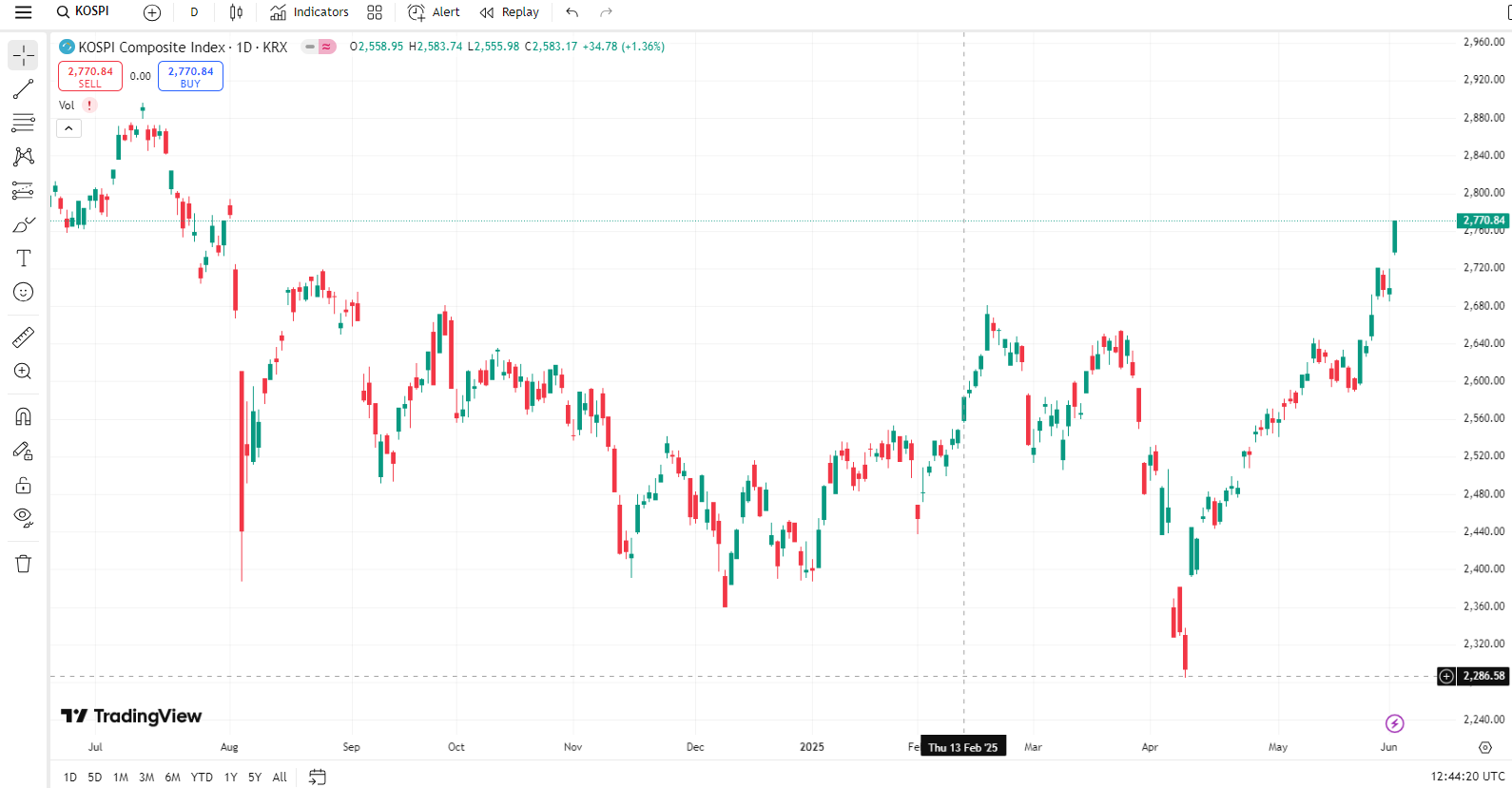
Task: Choose the brush drawing tool
Action: 23,224
